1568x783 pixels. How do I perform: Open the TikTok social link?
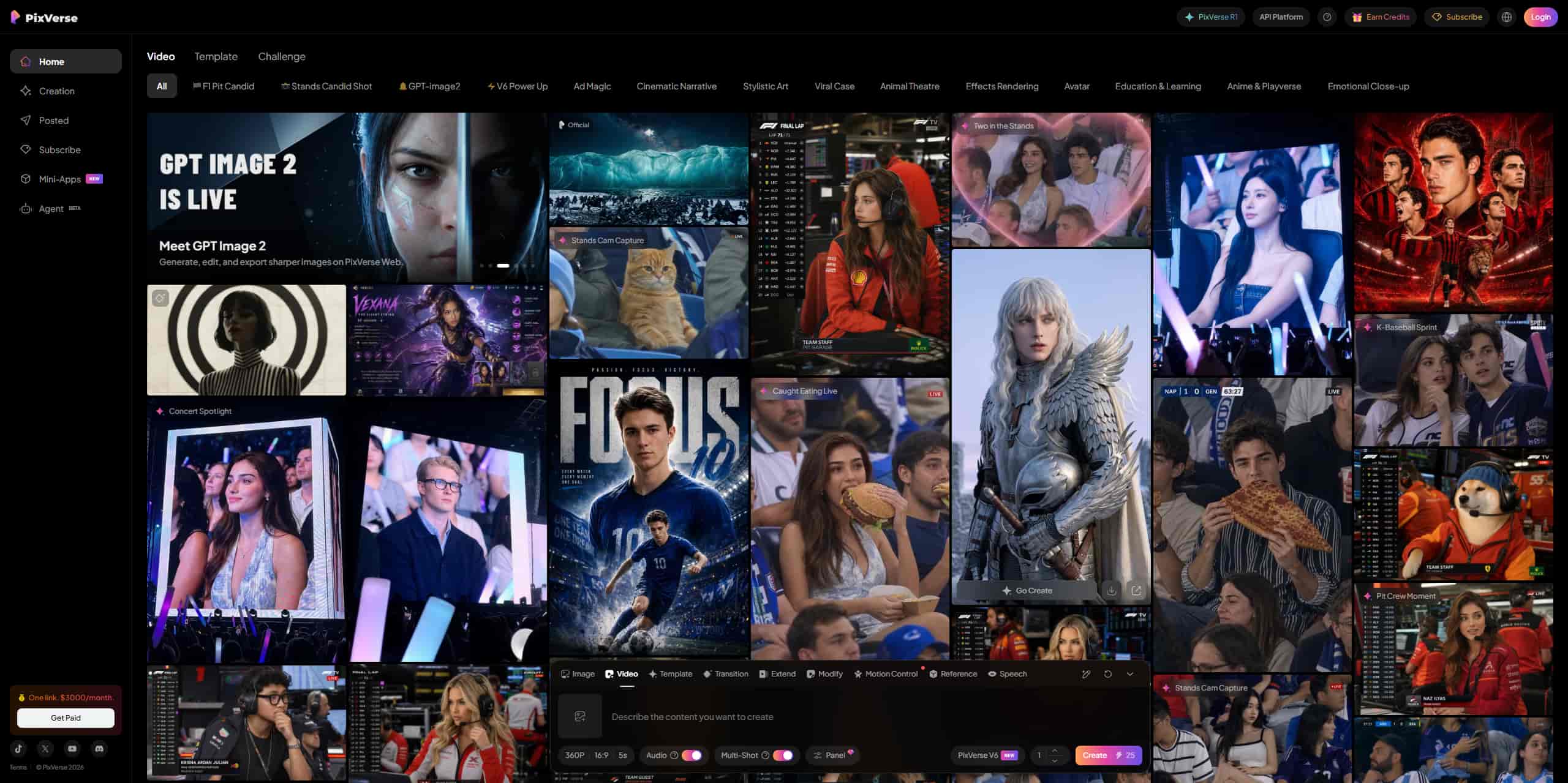pyautogui.click(x=18, y=748)
